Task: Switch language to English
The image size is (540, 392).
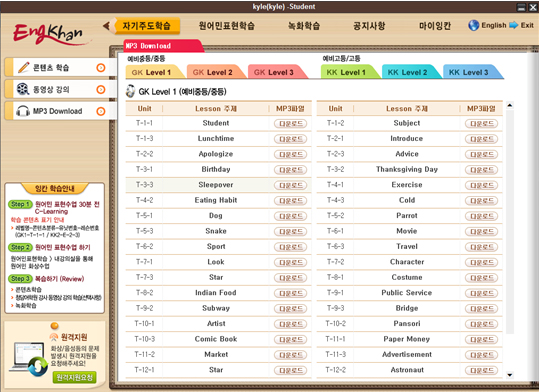Action: [x=494, y=25]
